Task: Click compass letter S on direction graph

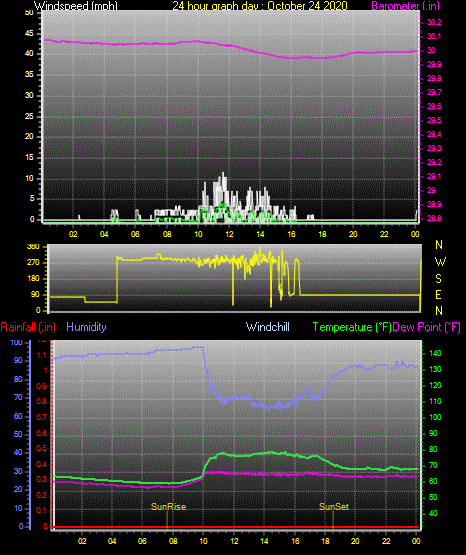Action: [438, 279]
